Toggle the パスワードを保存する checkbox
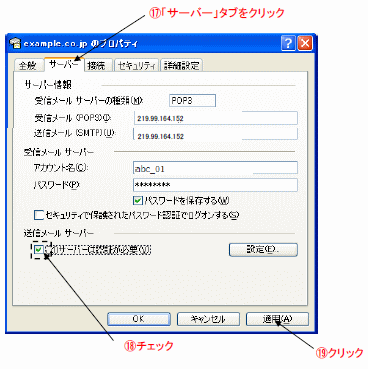The height and width of the screenshot is (369, 368). tap(138, 200)
